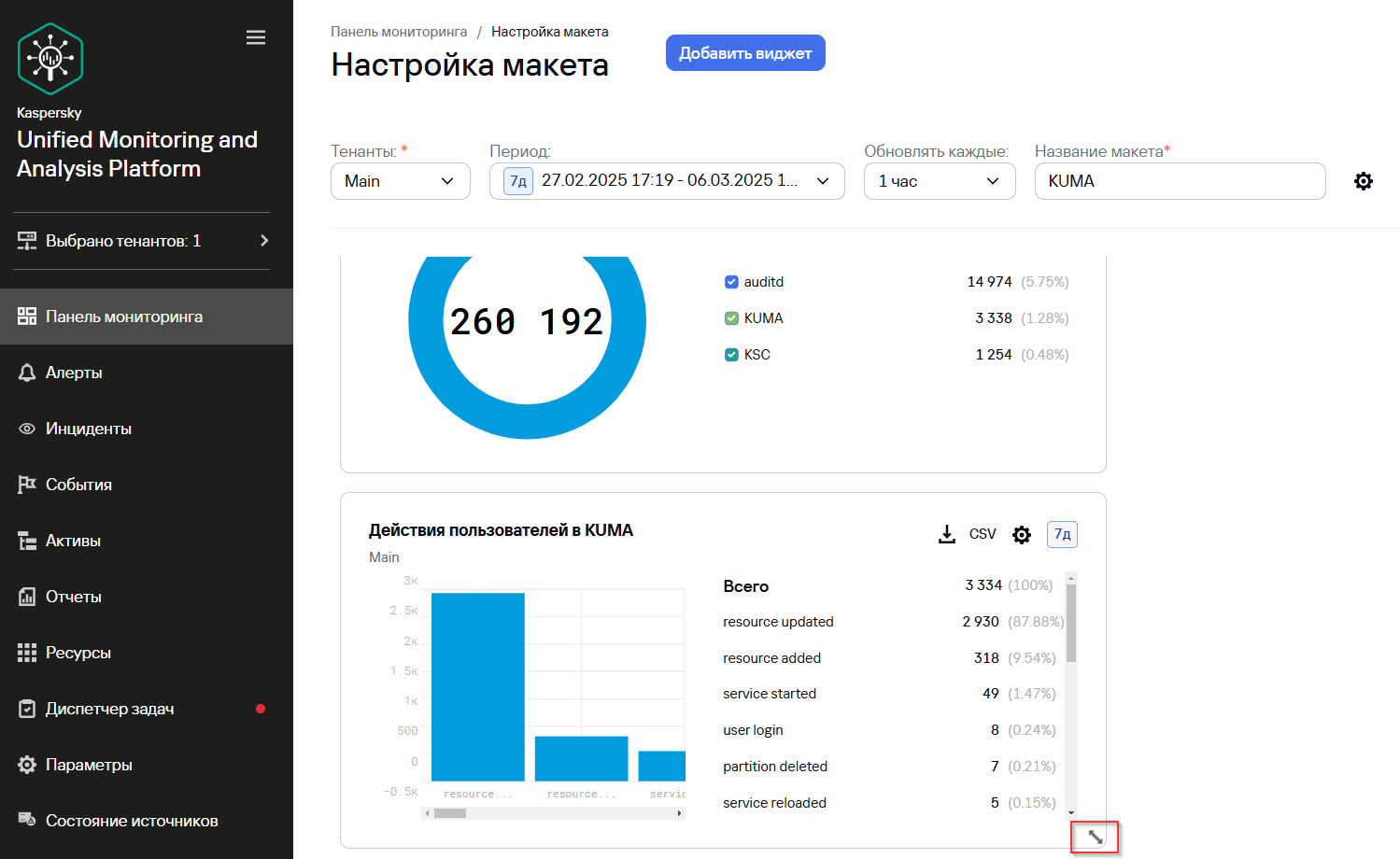Toggle the KSC legend checkbox
The image size is (1400, 859).
pyautogui.click(x=731, y=355)
